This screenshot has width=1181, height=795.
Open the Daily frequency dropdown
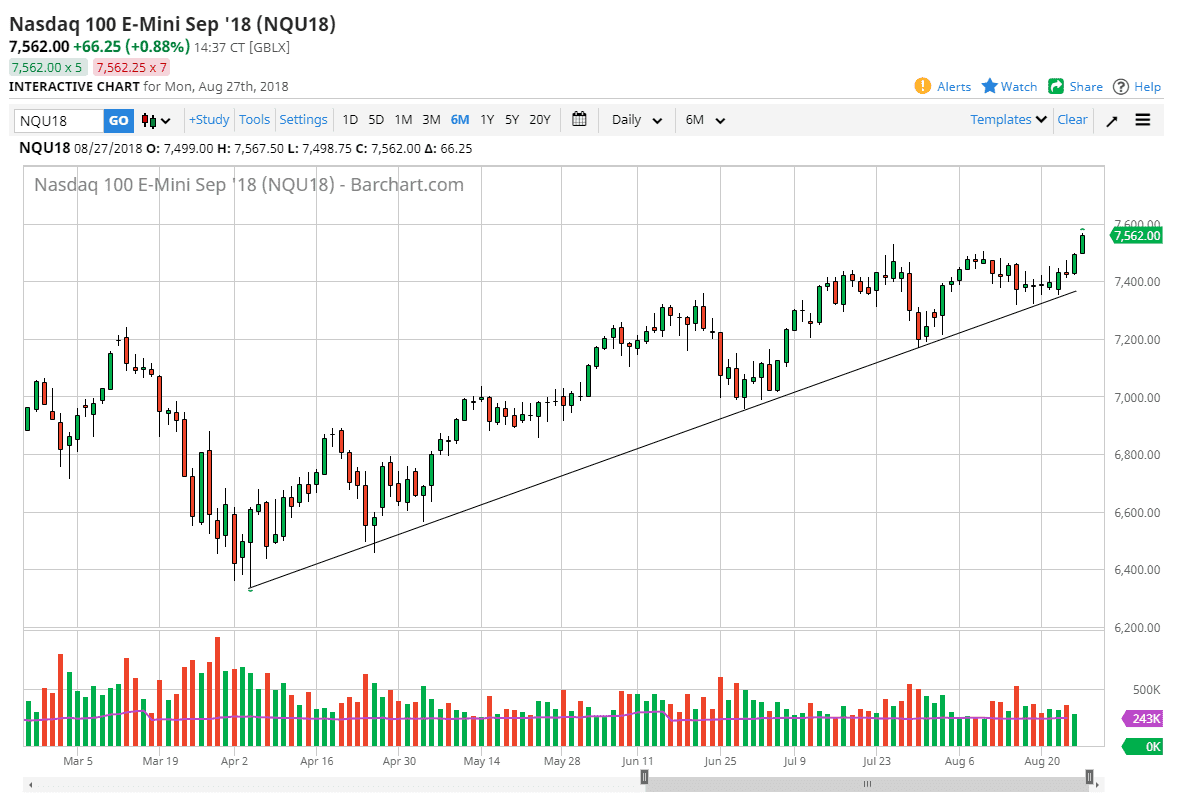tap(634, 119)
